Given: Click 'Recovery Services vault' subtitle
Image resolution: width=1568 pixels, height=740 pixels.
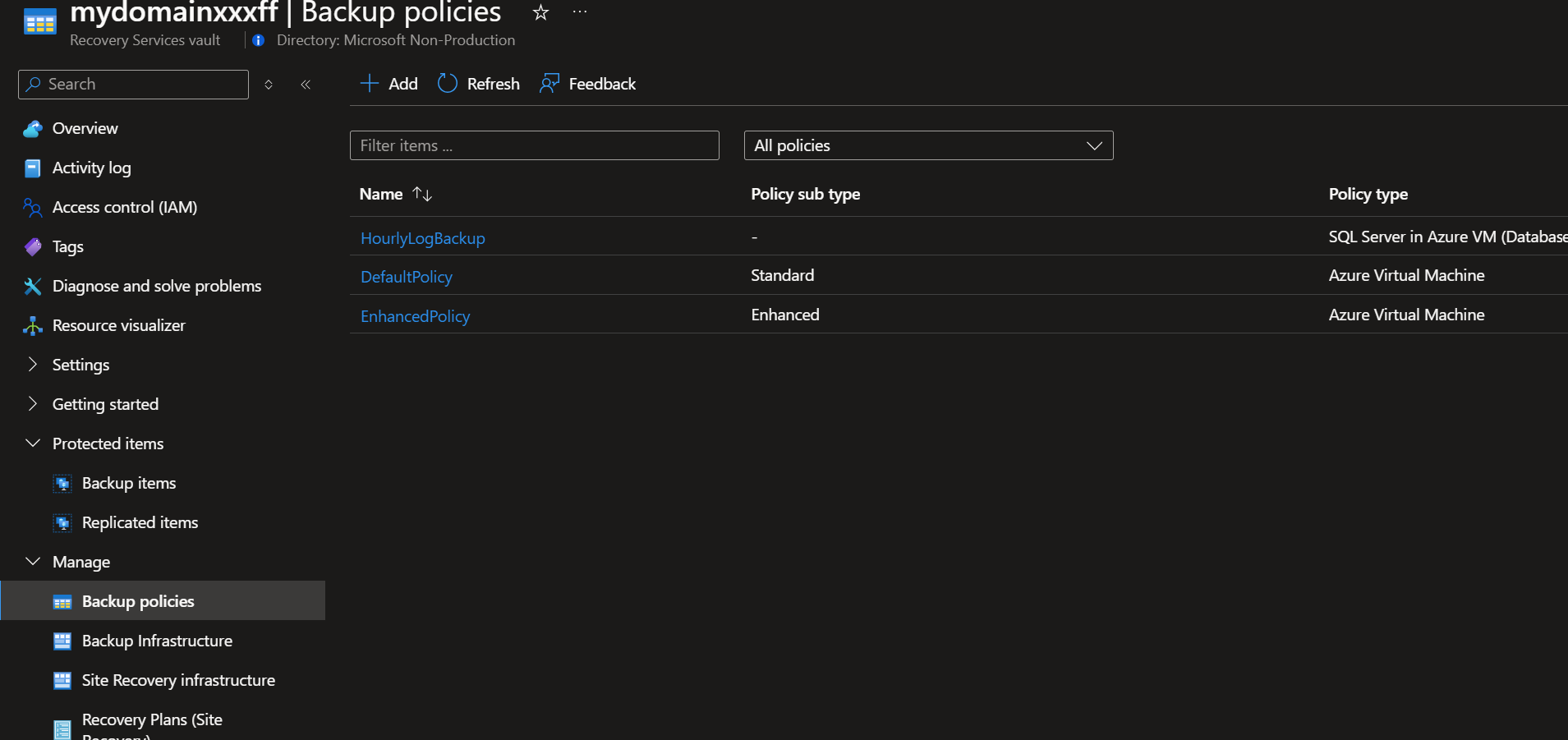Looking at the screenshot, I should 145,40.
